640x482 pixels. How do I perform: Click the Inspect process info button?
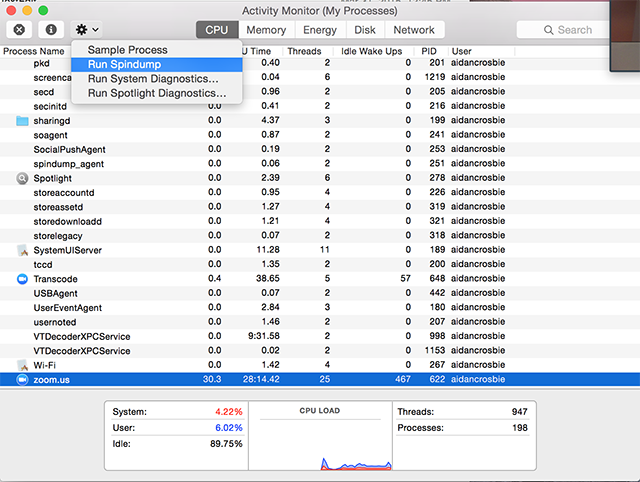pos(51,30)
